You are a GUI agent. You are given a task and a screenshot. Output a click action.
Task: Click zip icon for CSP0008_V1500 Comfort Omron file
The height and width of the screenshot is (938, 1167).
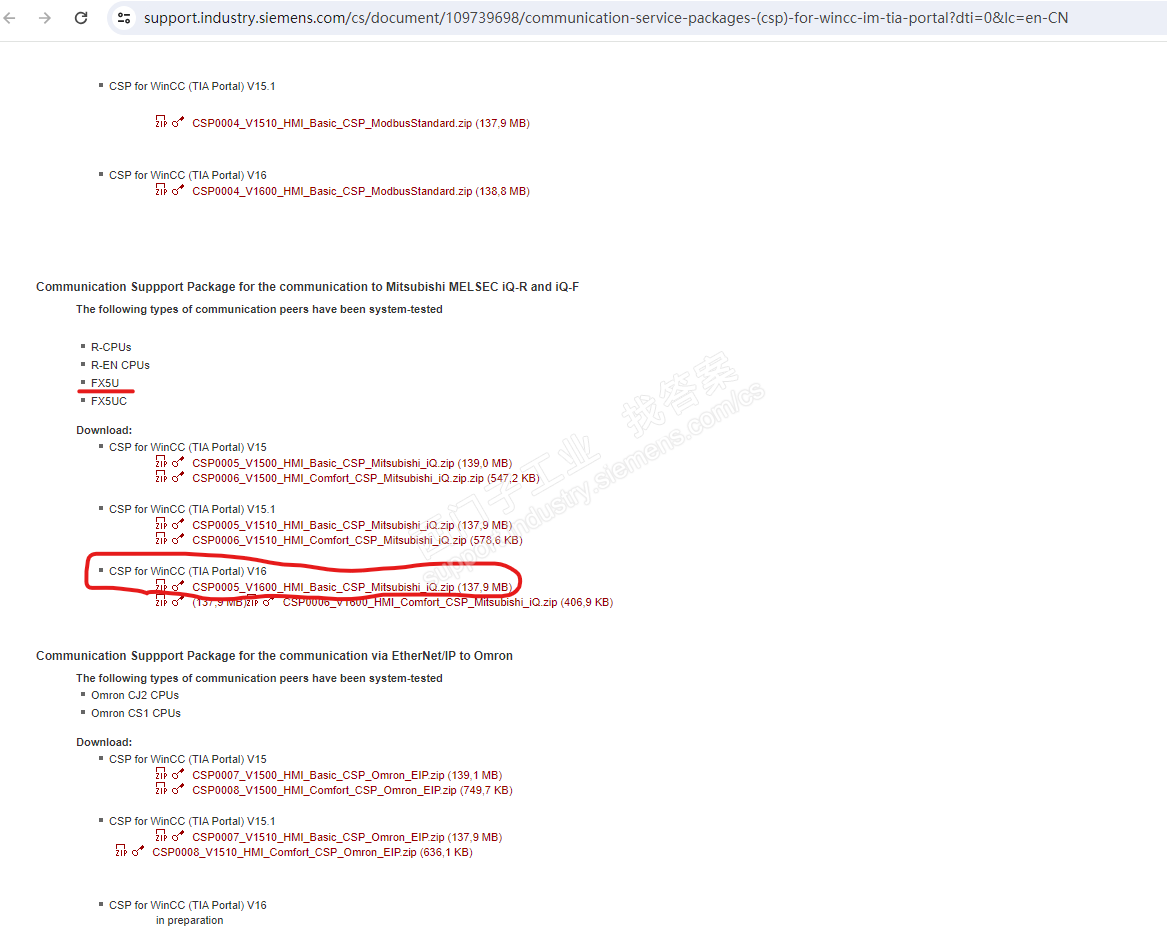(161, 788)
